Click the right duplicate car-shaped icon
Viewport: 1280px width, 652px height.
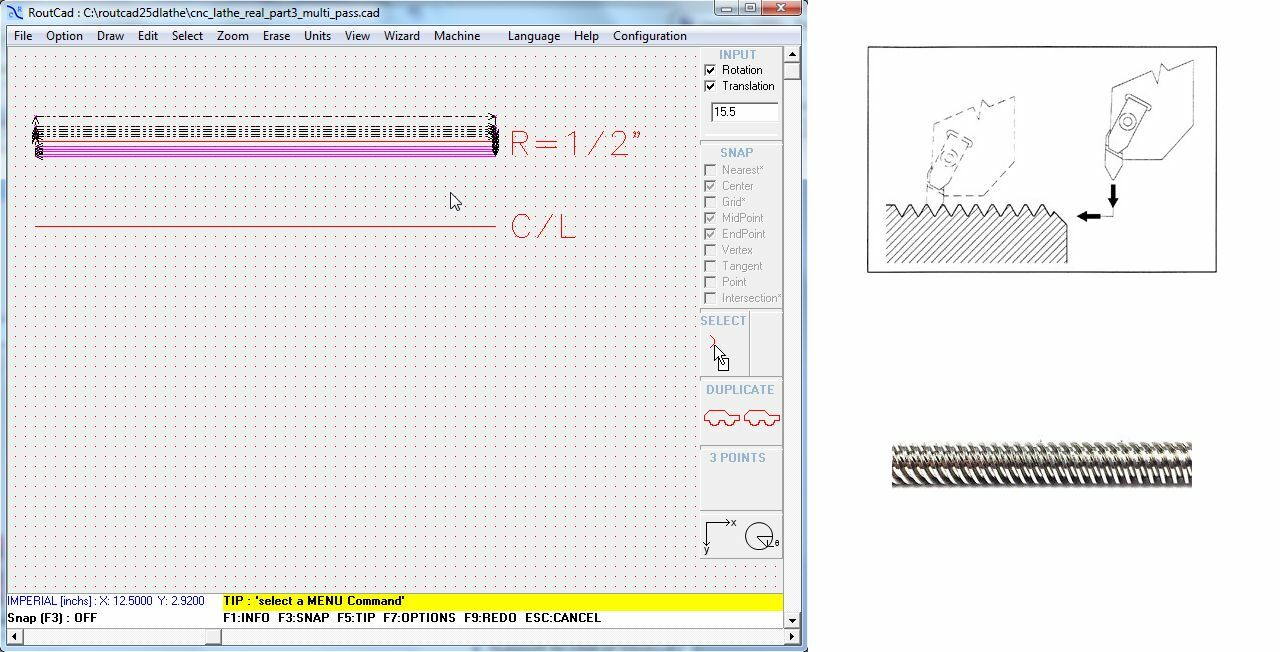click(762, 418)
